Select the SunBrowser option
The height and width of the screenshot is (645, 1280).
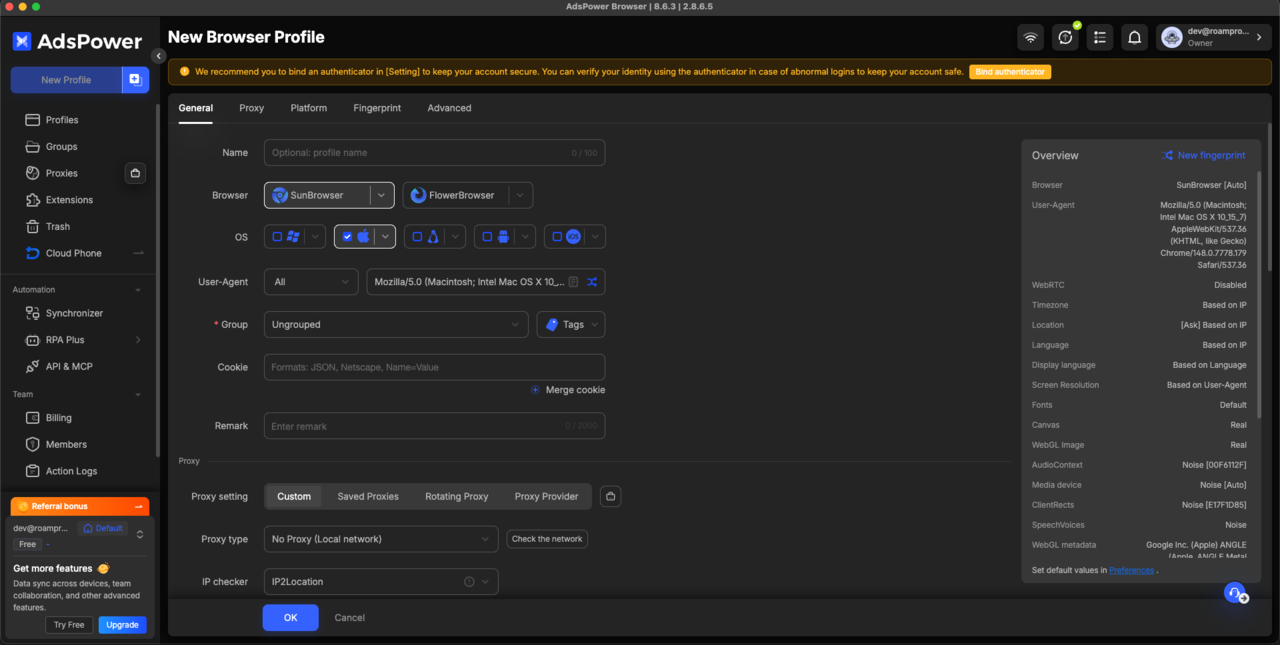317,195
